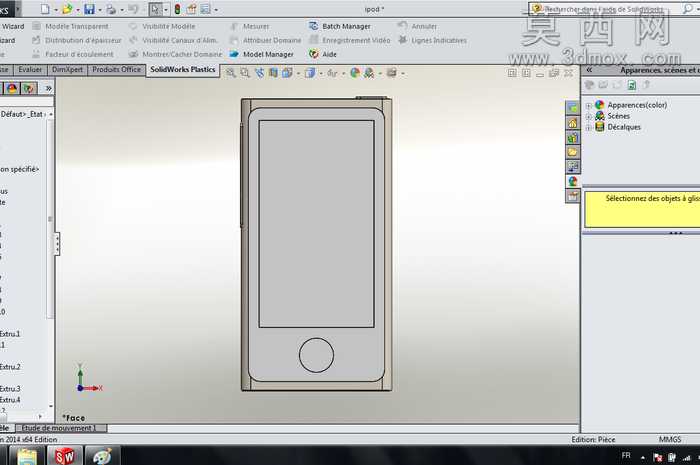This screenshot has height=465, width=700.
Task: Click Section view icon in view toolbar
Action: coord(273,73)
